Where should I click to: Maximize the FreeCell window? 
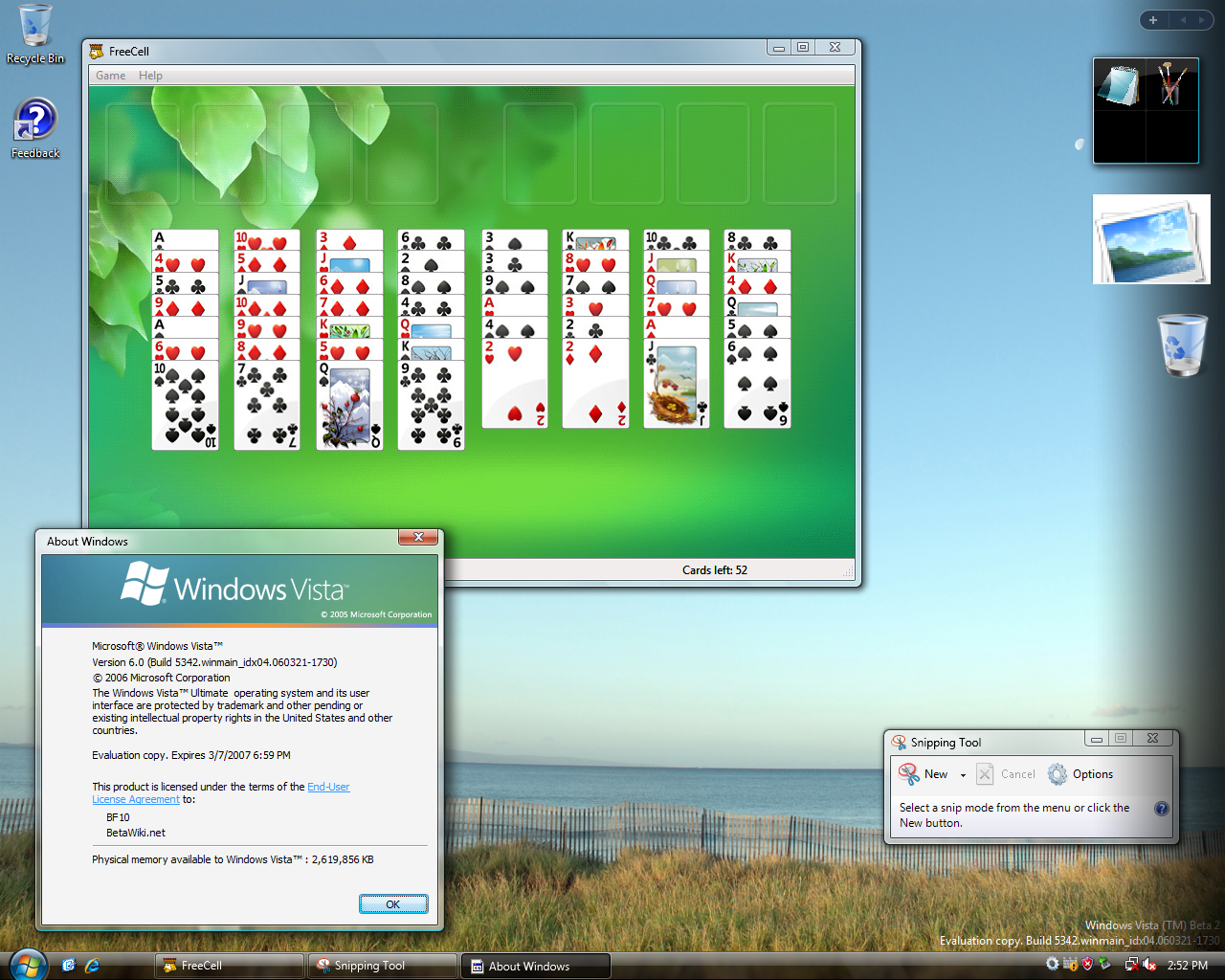803,47
